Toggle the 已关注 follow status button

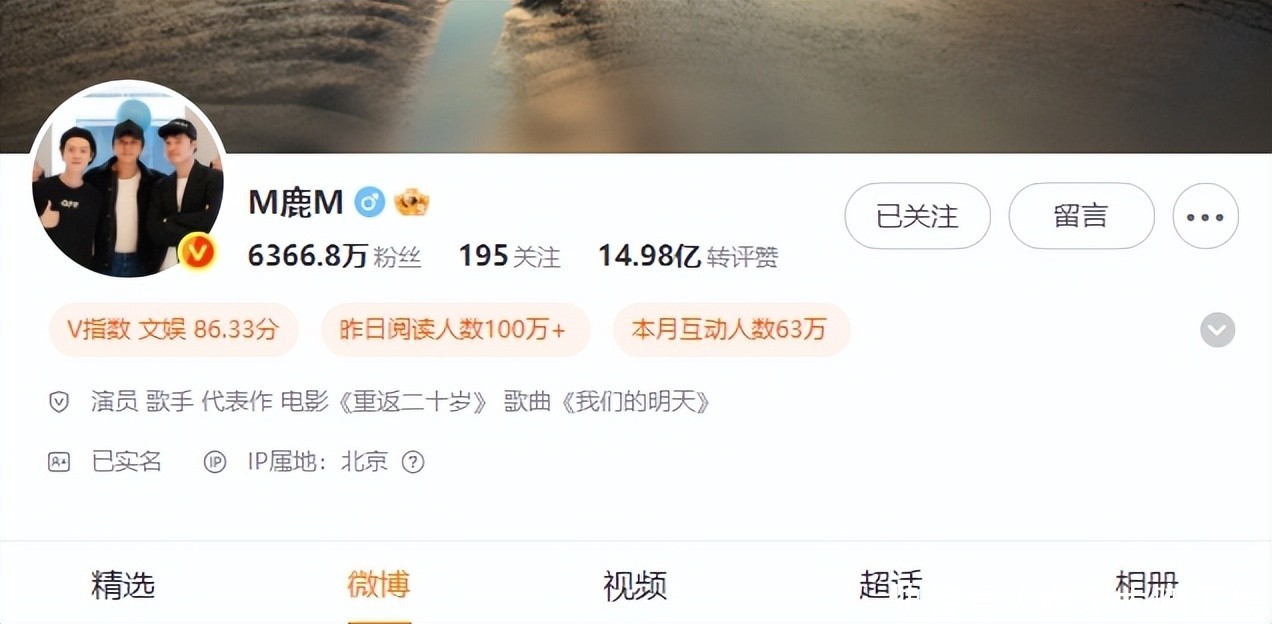point(917,216)
